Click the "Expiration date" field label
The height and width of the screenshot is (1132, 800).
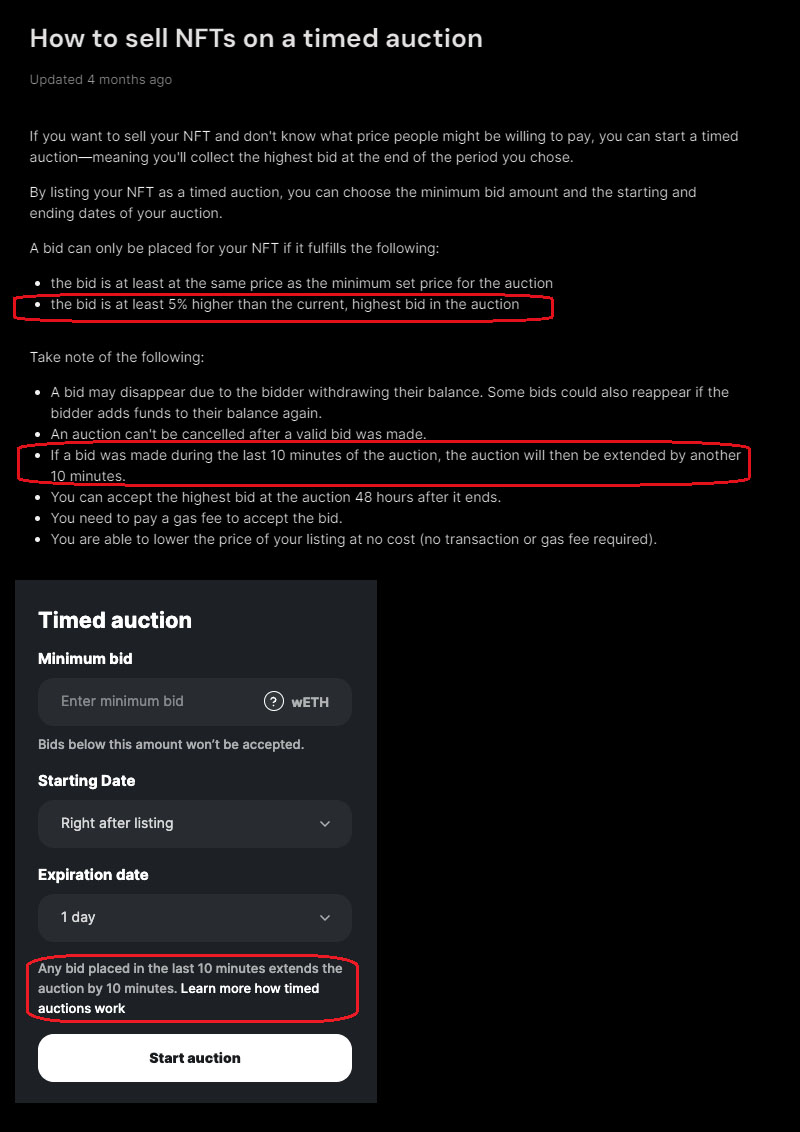(x=93, y=875)
